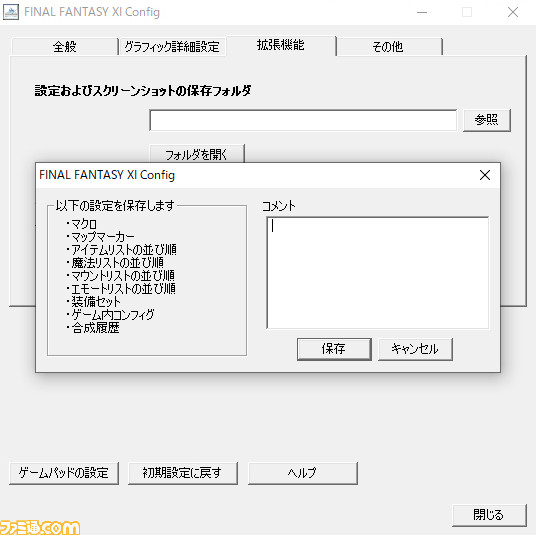The height and width of the screenshot is (535, 536).
Task: Select the 拡張機能 tab
Action: (x=281, y=45)
